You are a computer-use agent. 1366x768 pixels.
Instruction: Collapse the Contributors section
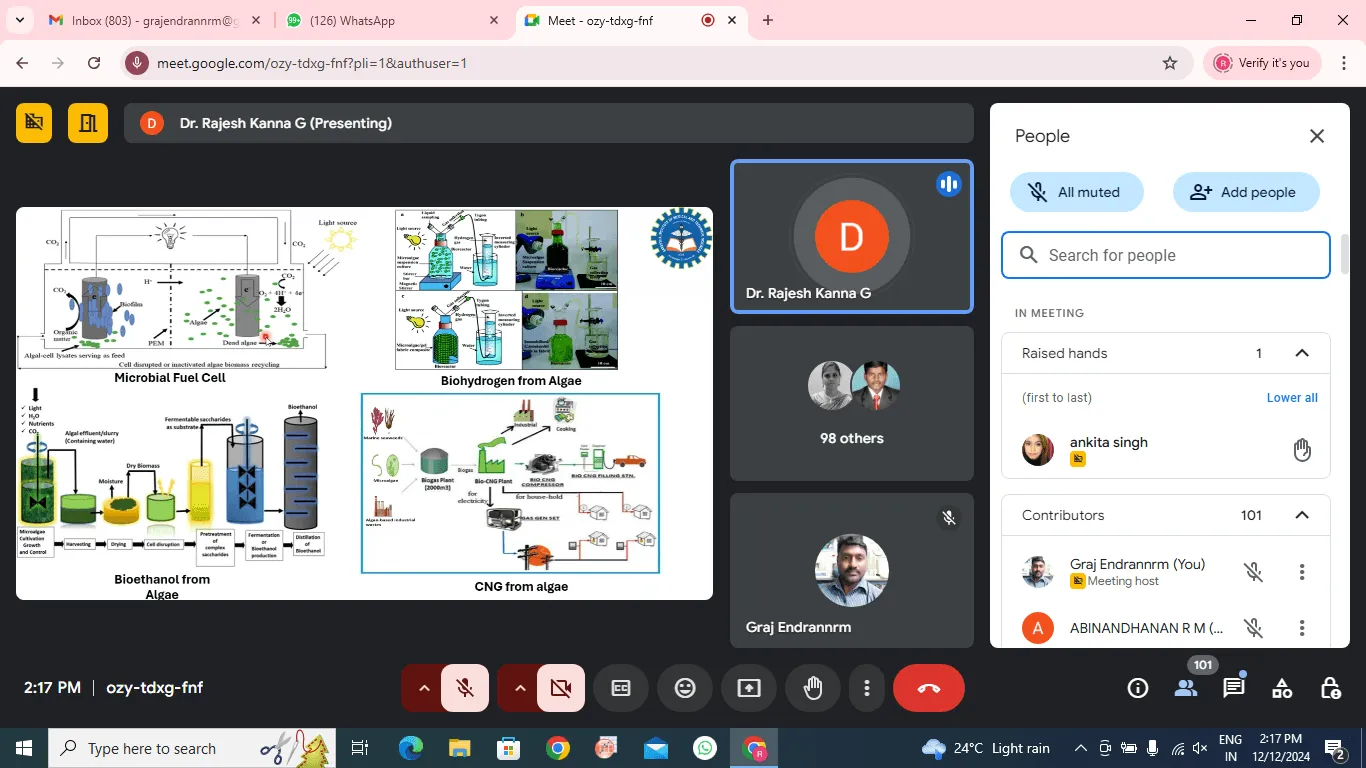(x=1302, y=515)
